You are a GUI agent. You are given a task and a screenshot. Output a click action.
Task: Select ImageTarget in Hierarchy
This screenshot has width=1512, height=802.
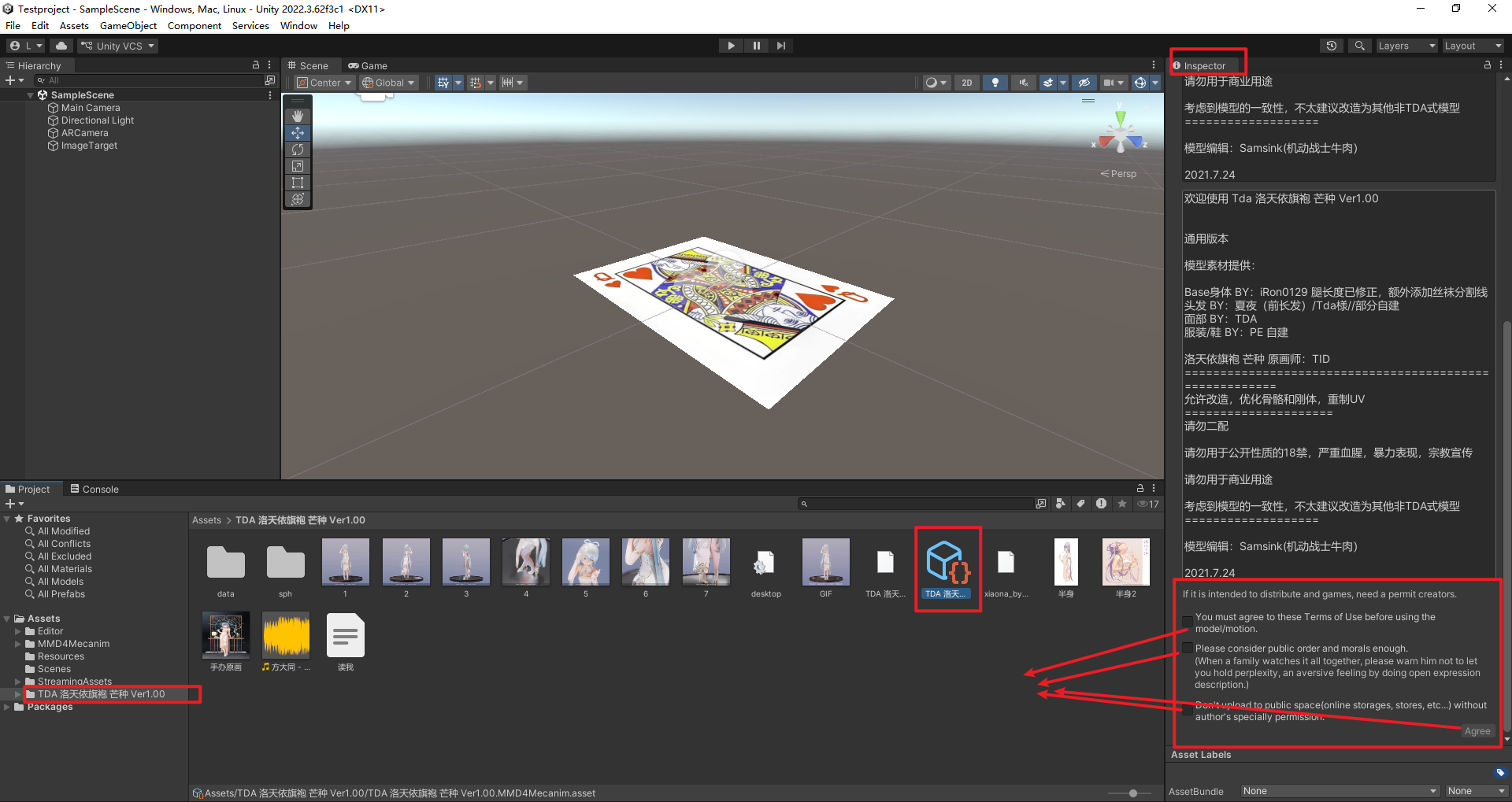click(89, 146)
